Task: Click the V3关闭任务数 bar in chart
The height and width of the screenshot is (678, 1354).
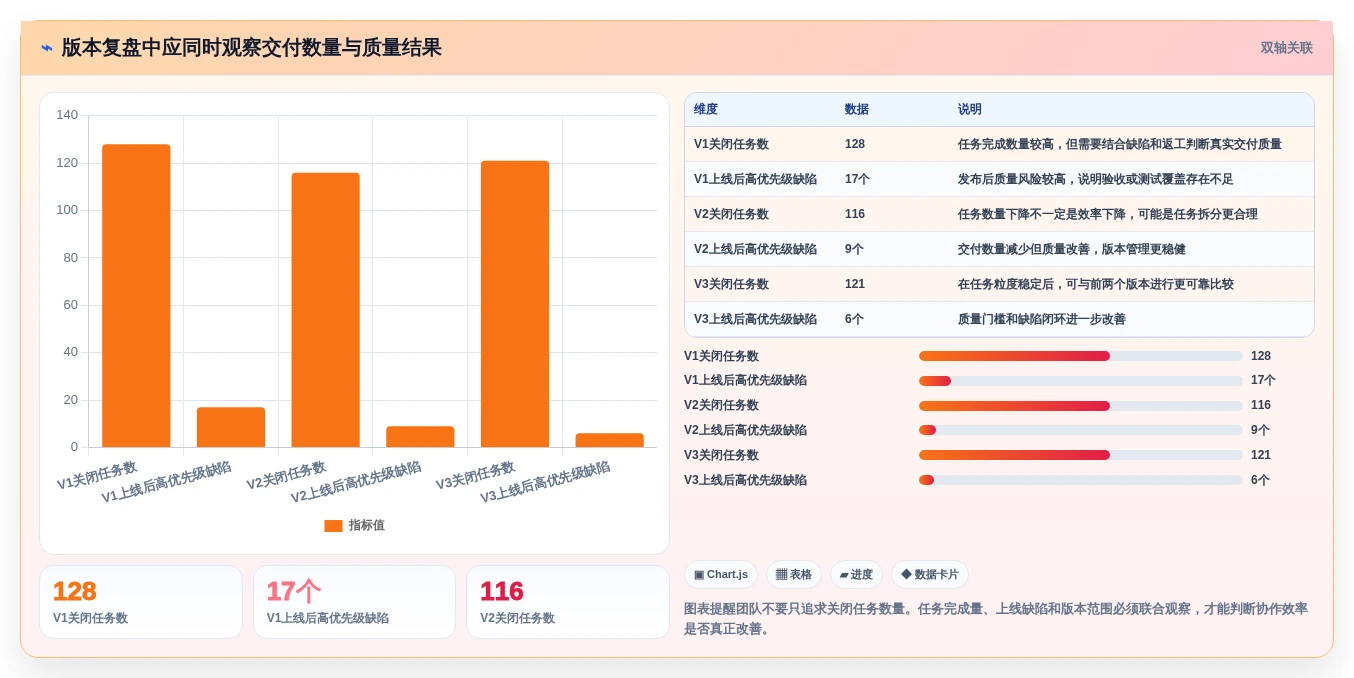Action: coord(515,304)
